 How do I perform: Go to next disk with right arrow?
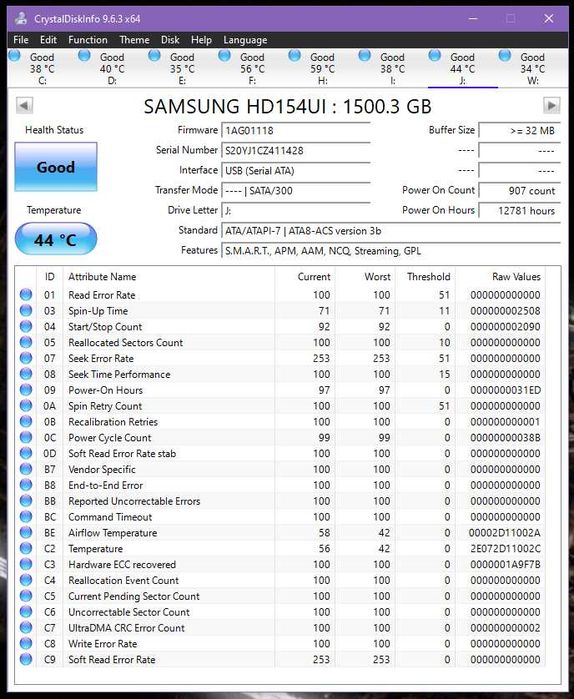[552, 106]
